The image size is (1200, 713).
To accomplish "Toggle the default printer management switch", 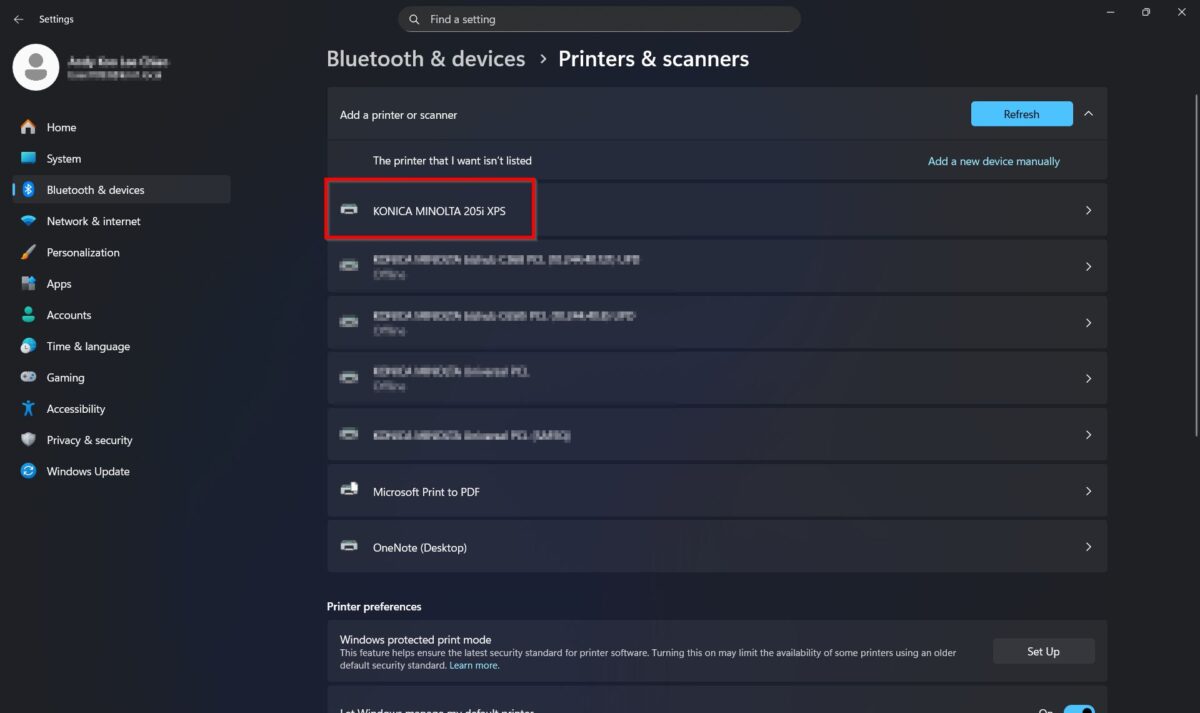I will click(1078, 708).
